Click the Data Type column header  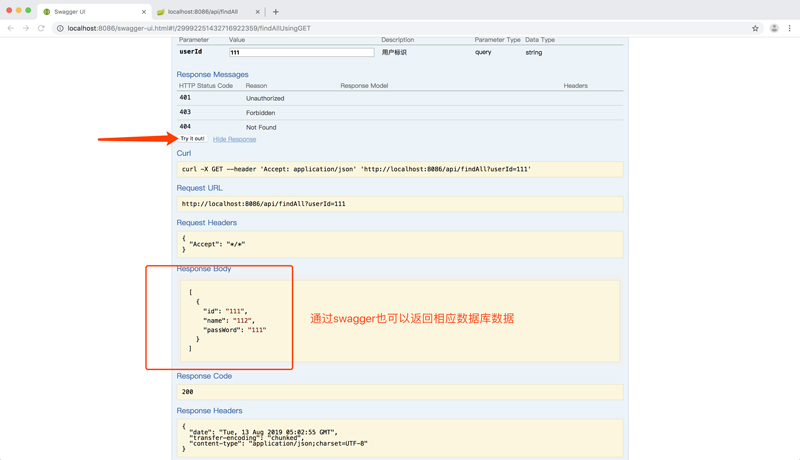pos(540,40)
